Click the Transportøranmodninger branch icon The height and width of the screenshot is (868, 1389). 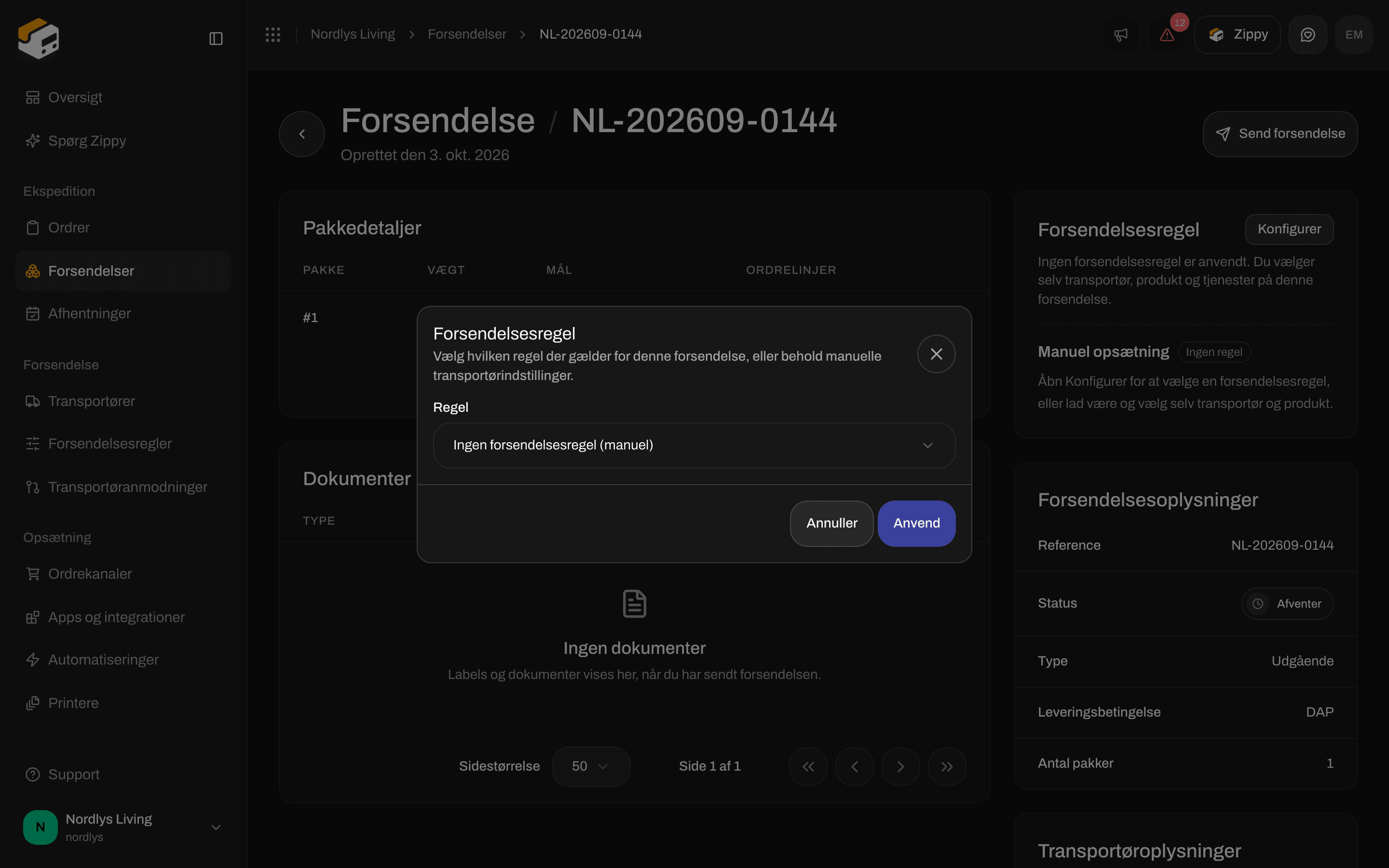pos(33,487)
